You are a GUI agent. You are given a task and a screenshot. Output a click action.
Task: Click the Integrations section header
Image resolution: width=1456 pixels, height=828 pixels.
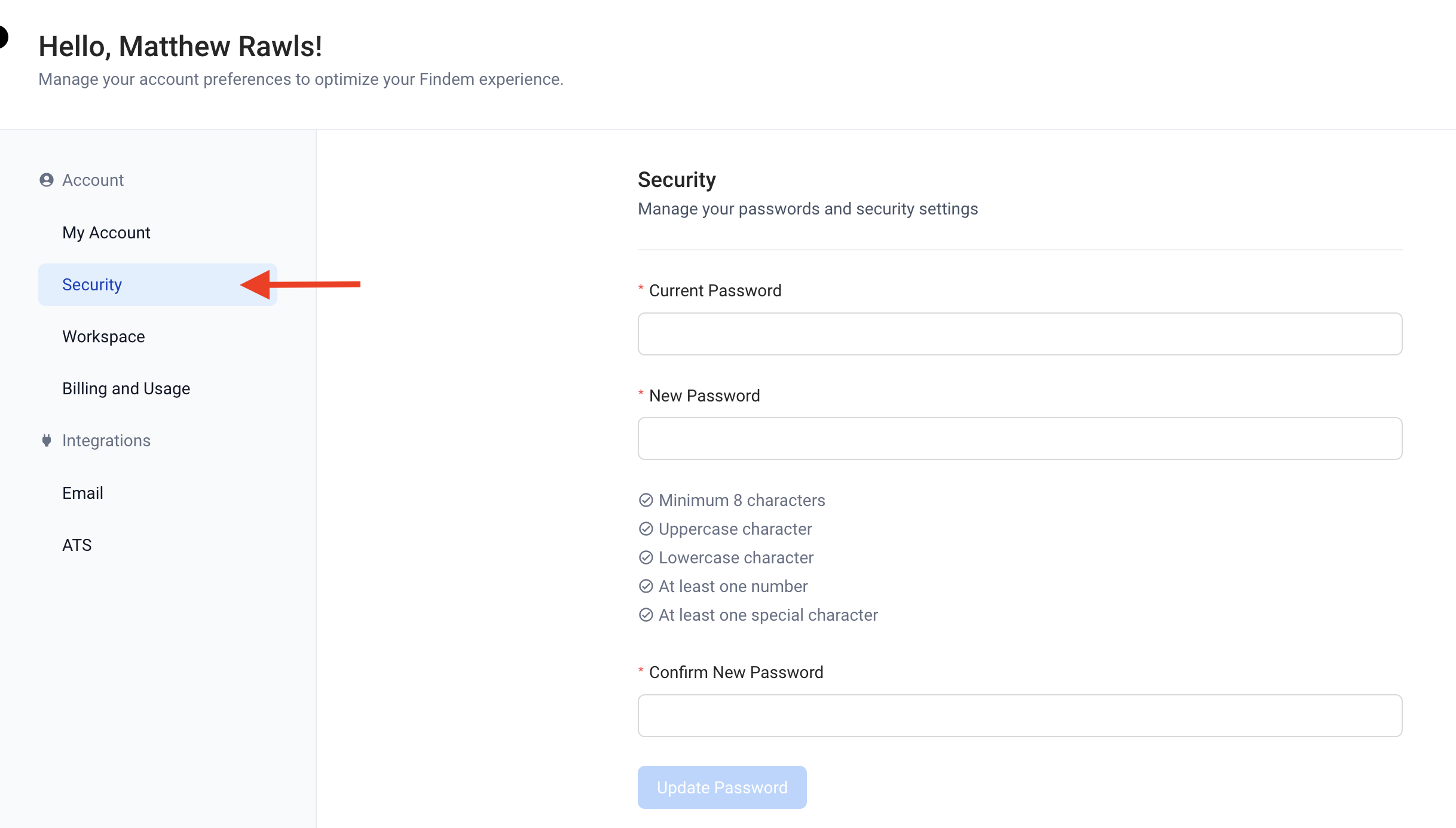point(106,441)
